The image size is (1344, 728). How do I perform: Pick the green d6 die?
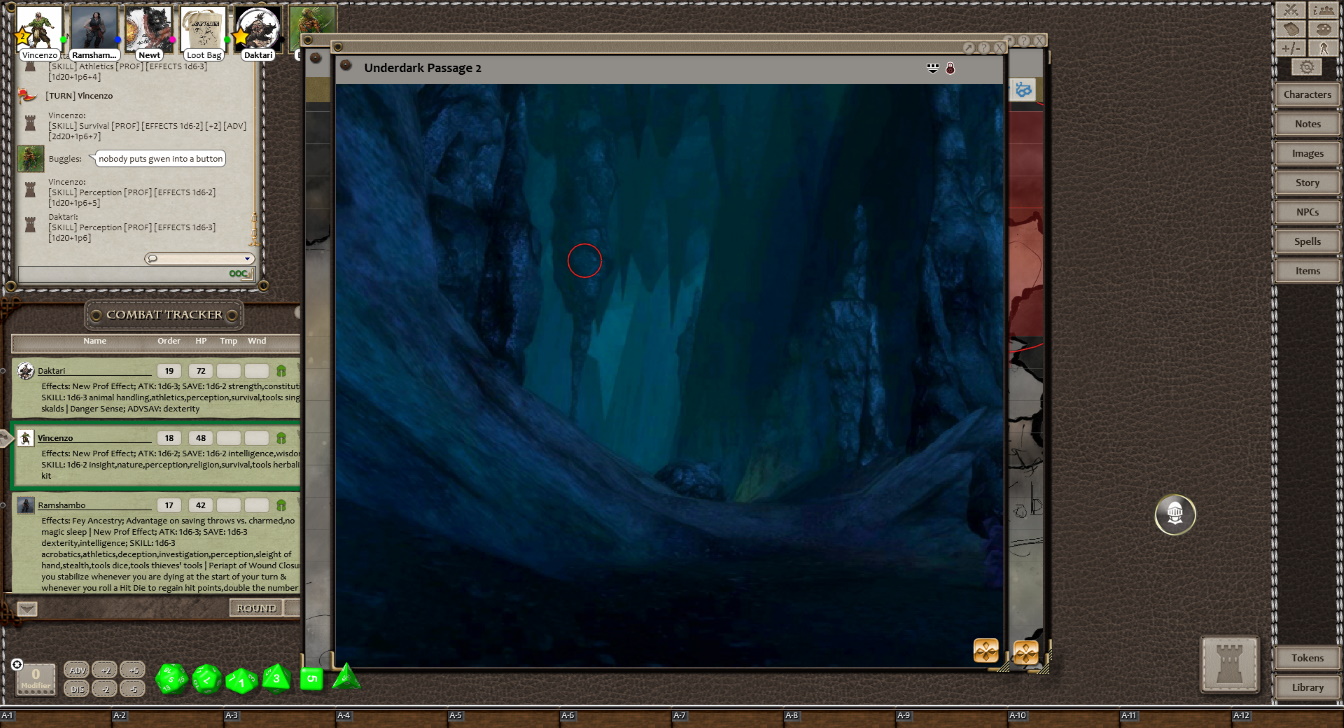coord(312,679)
